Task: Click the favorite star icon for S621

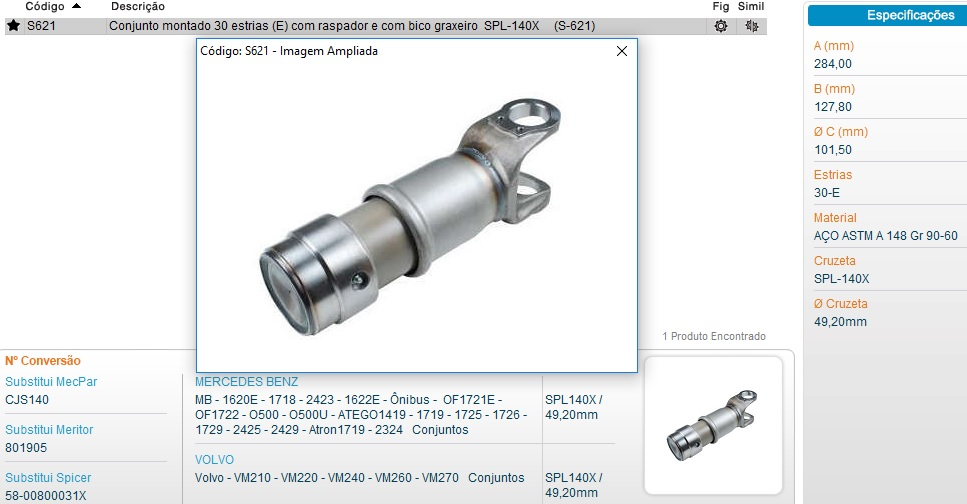Action: coord(13,26)
